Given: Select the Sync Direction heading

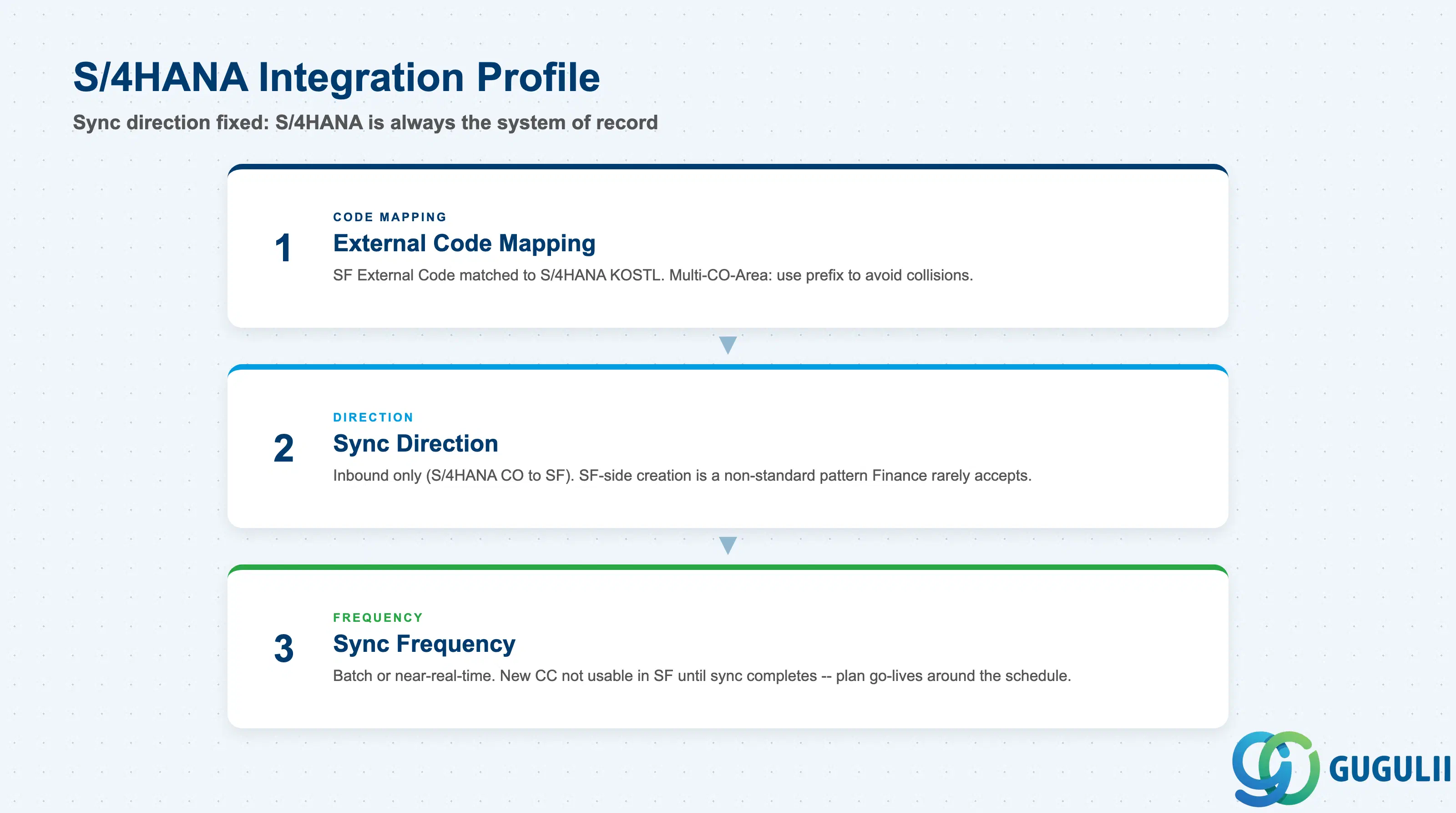Looking at the screenshot, I should [415, 444].
